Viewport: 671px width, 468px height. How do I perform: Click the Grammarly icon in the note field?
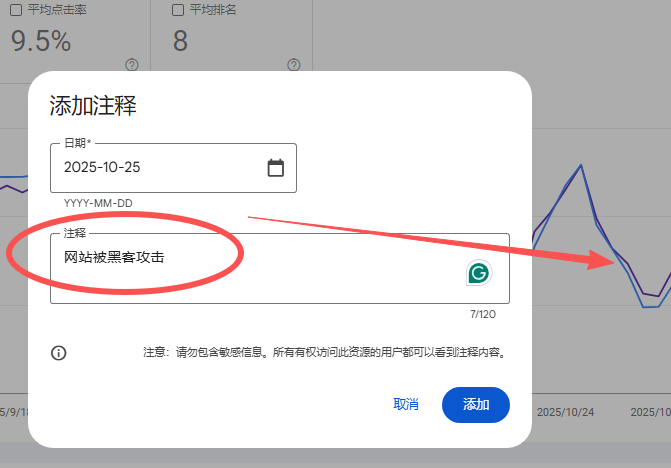pyautogui.click(x=479, y=273)
